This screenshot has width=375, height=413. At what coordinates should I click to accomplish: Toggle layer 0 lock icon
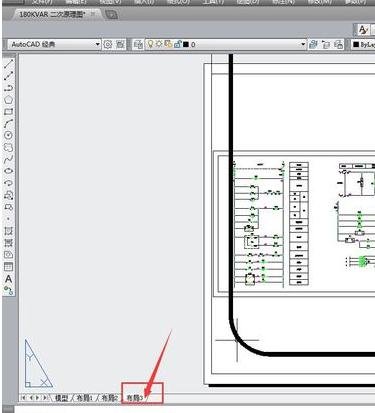coord(177,44)
